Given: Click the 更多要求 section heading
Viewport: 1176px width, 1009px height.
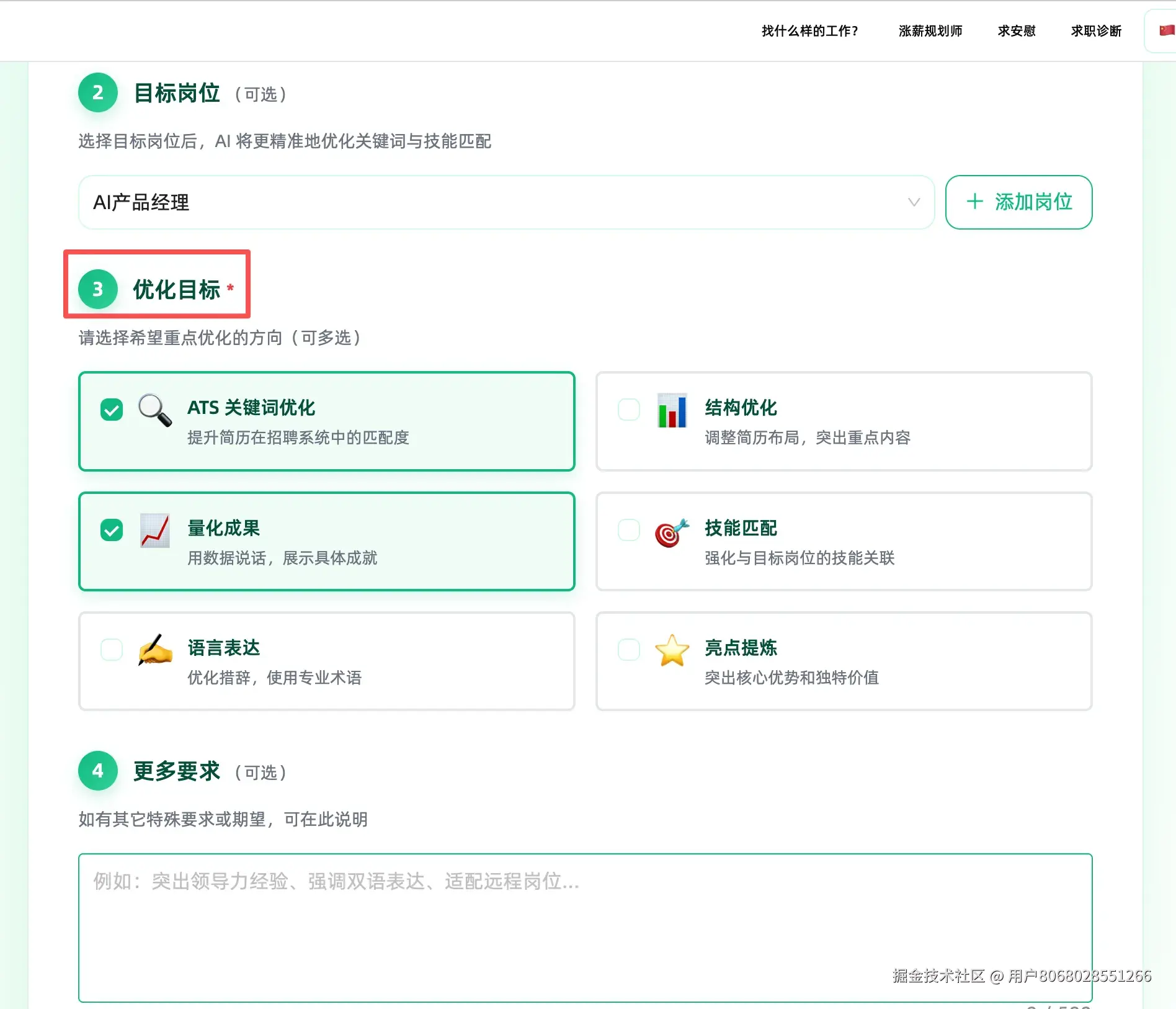Looking at the screenshot, I should tap(177, 771).
